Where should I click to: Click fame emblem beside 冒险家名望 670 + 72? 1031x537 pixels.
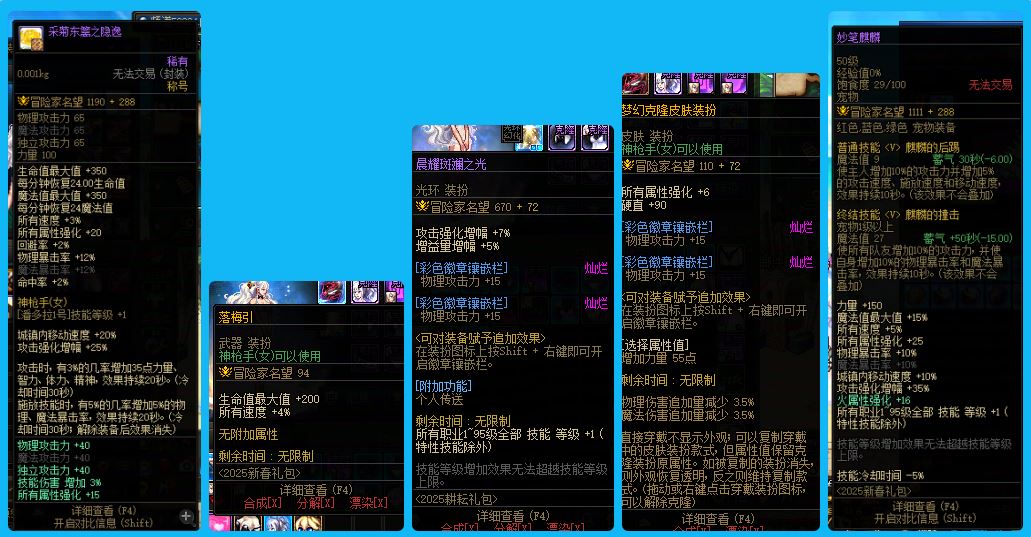tap(422, 206)
